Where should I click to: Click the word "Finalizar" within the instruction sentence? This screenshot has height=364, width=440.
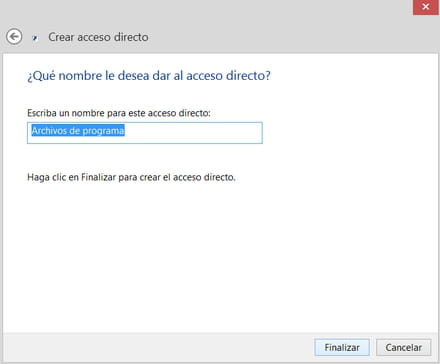[x=99, y=177]
